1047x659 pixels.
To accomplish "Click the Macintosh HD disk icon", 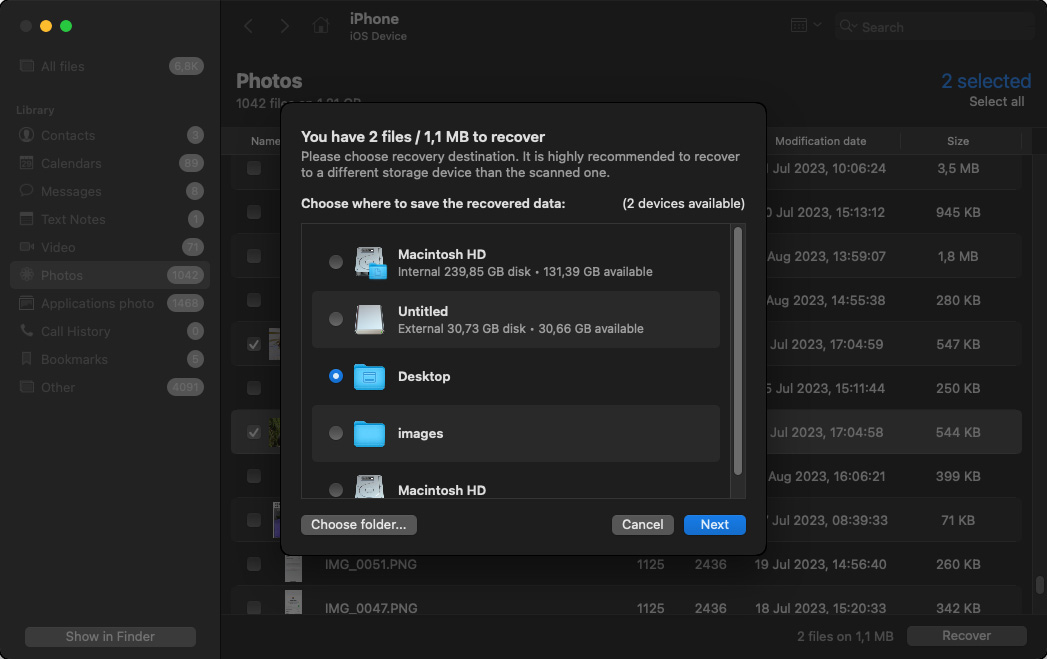I will 369,262.
